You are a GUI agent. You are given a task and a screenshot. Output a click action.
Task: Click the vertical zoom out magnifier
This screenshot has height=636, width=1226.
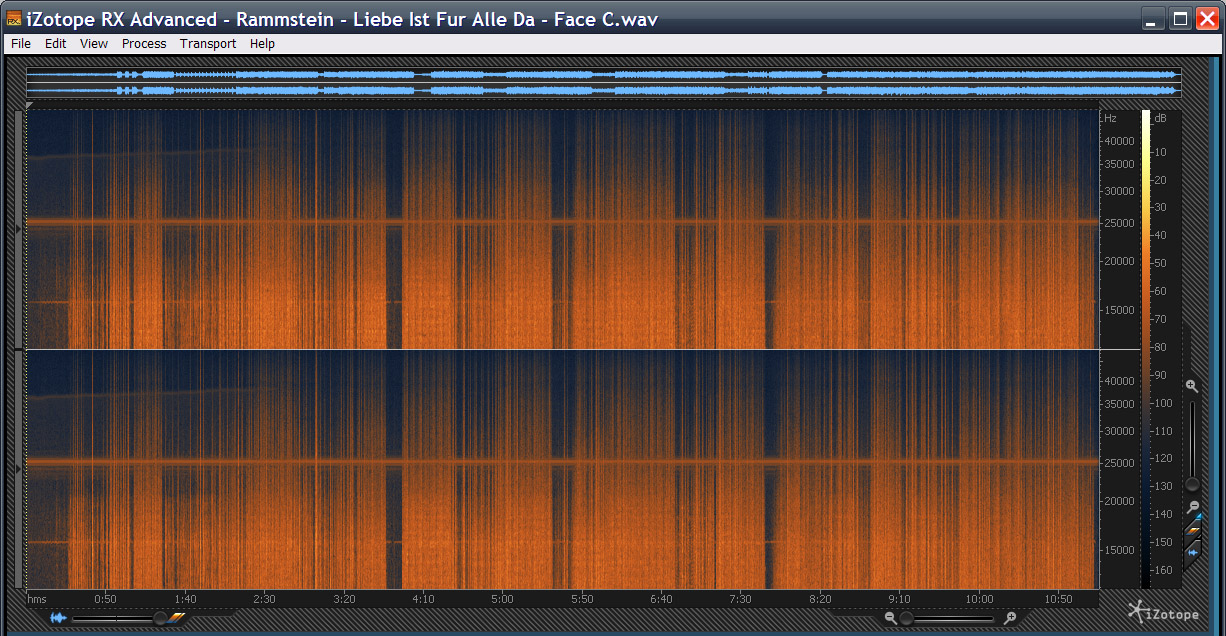[x=1191, y=508]
